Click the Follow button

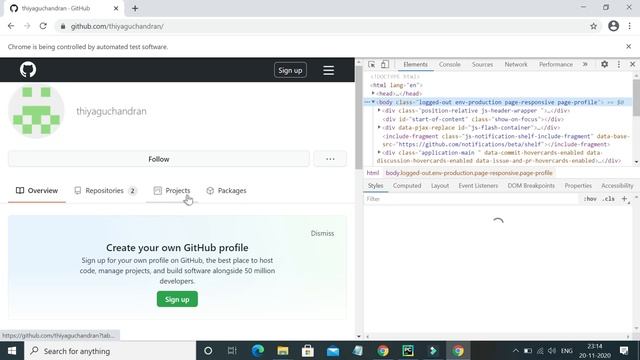(159, 159)
